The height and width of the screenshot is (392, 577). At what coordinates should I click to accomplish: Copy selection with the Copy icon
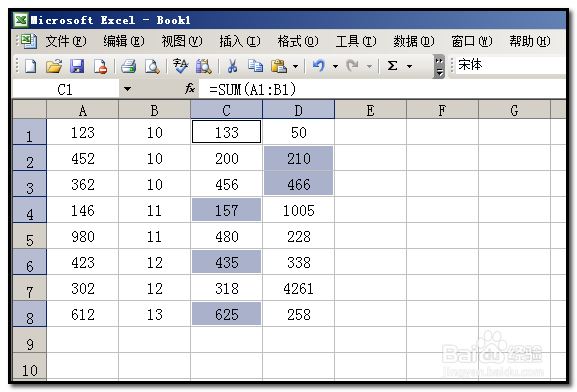255,66
